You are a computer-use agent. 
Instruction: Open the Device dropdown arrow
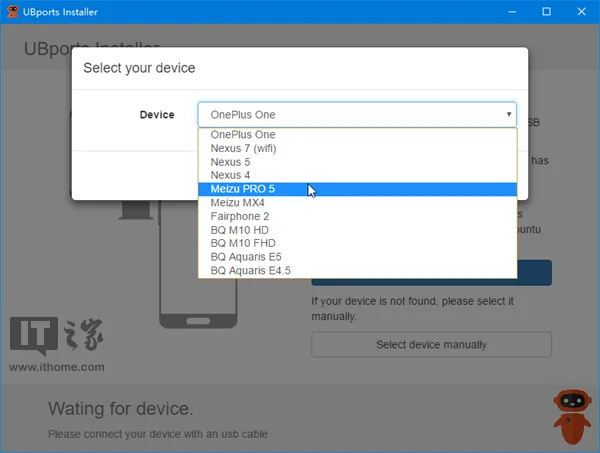[509, 114]
